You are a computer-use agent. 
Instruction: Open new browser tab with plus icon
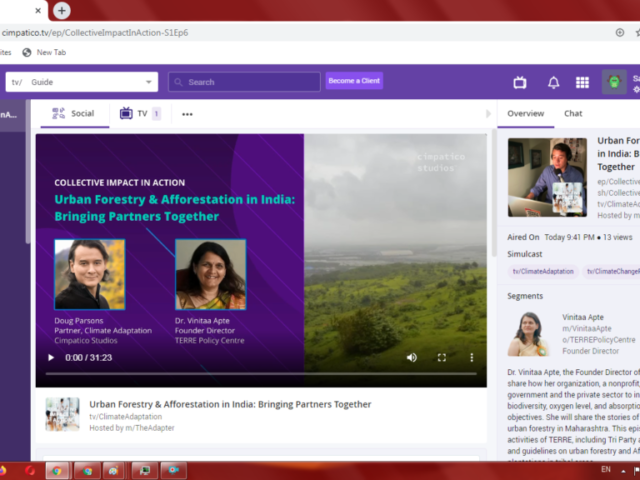[62, 10]
